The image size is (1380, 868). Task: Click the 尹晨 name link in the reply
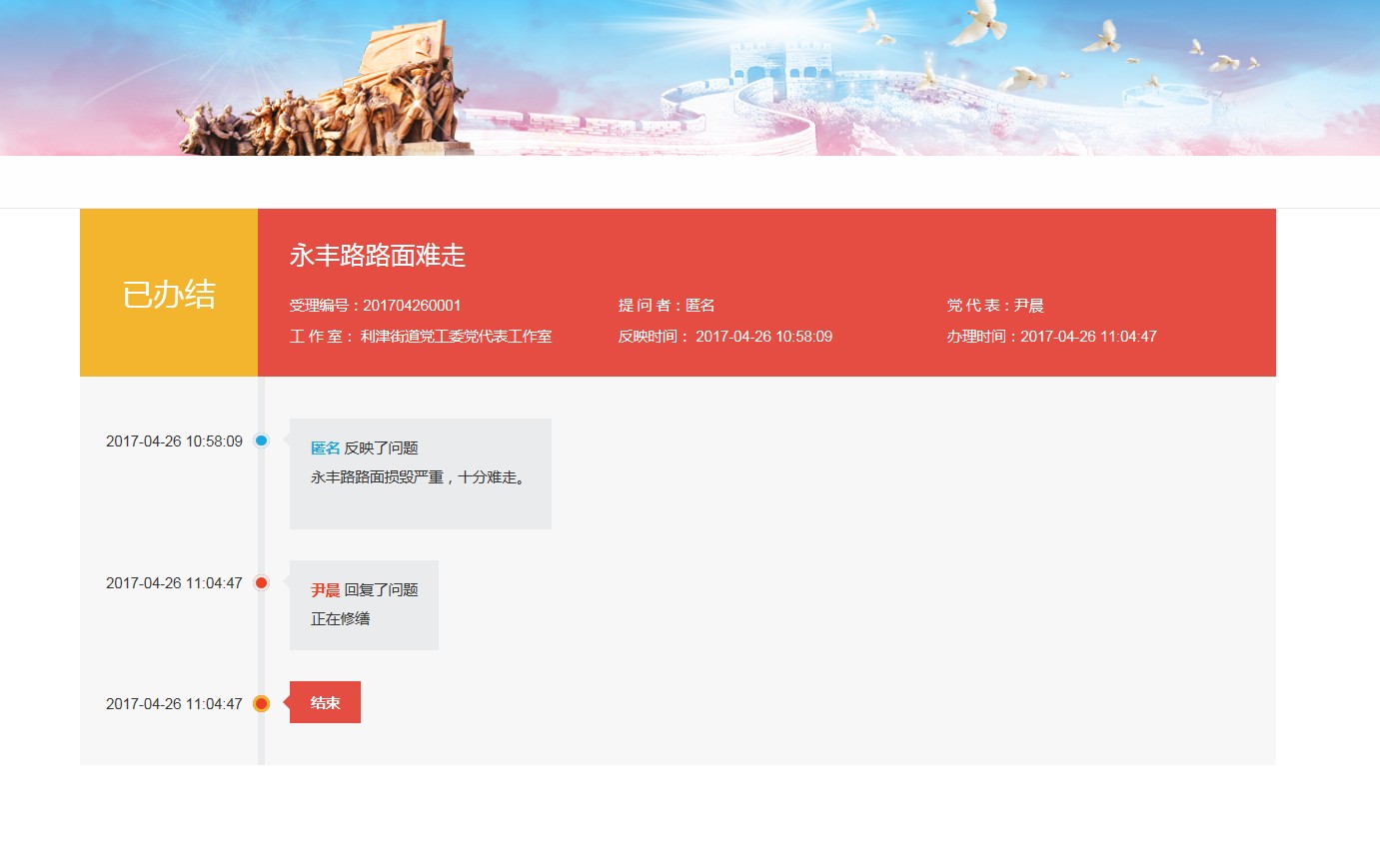tap(326, 590)
